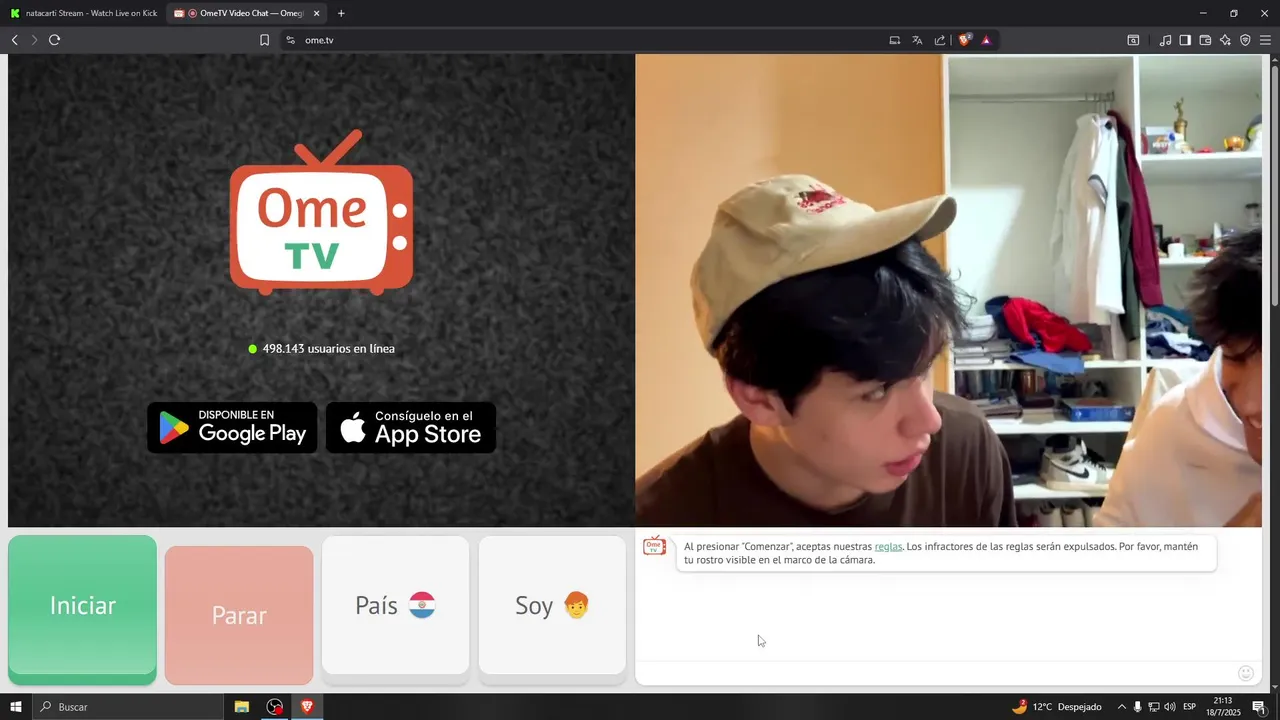
Task: Click the share page icon
Action: pyautogui.click(x=940, y=40)
